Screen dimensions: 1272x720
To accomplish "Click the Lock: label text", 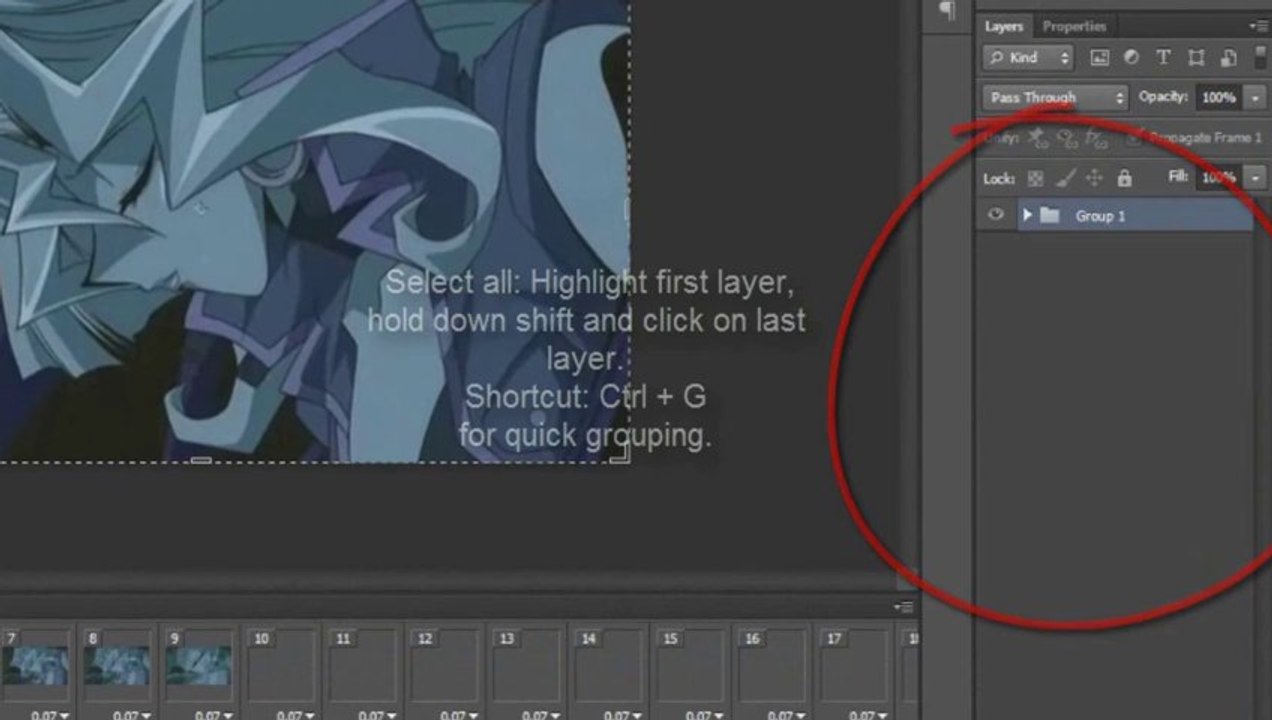I will click(999, 179).
